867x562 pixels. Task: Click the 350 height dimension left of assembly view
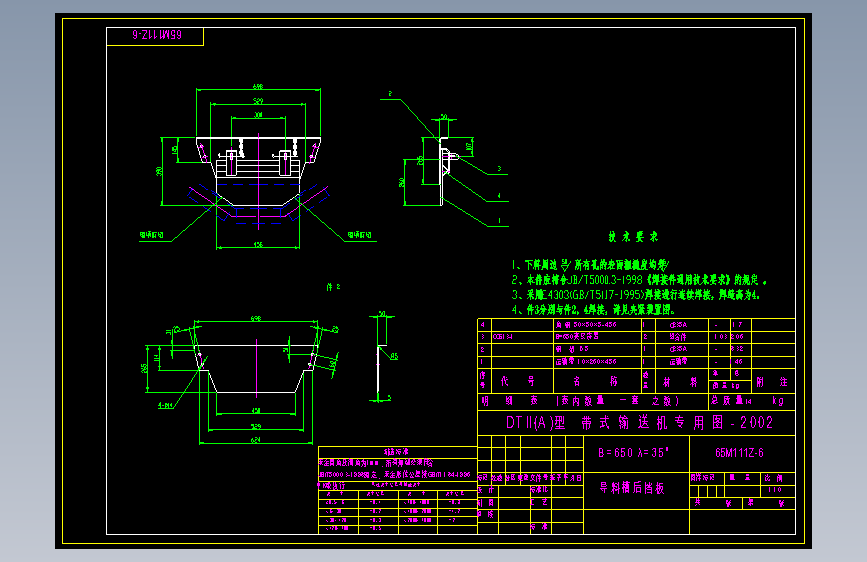[159, 171]
